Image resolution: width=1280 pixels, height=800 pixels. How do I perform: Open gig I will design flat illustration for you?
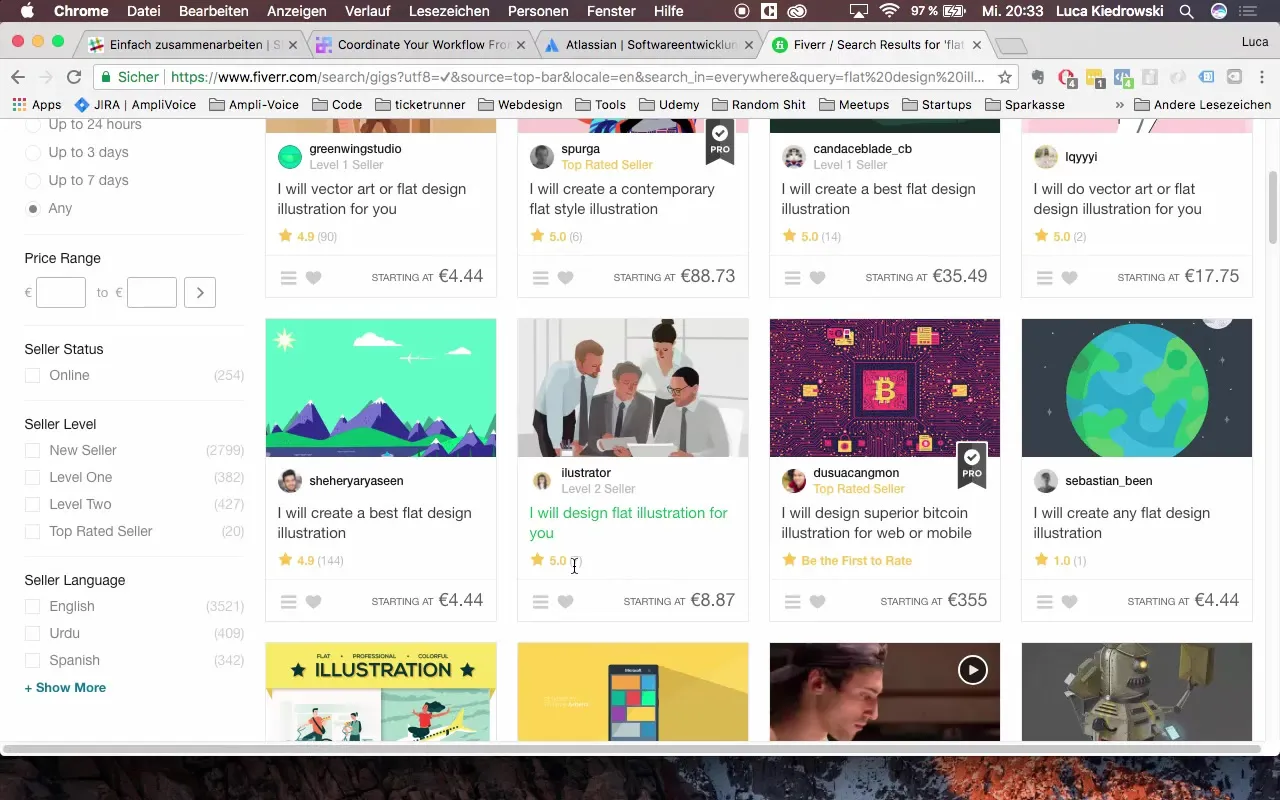(628, 523)
